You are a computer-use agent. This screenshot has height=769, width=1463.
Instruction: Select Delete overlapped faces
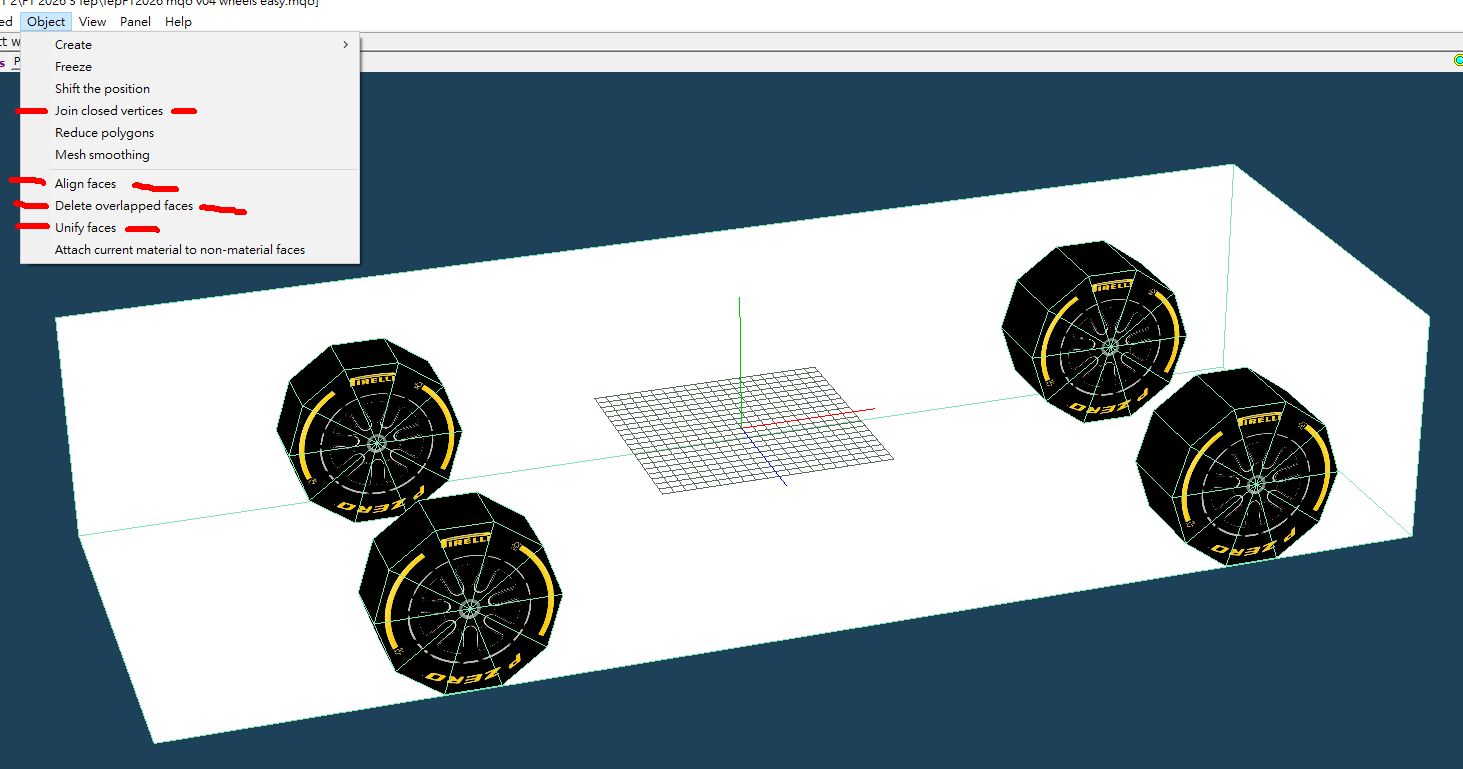tap(123, 206)
